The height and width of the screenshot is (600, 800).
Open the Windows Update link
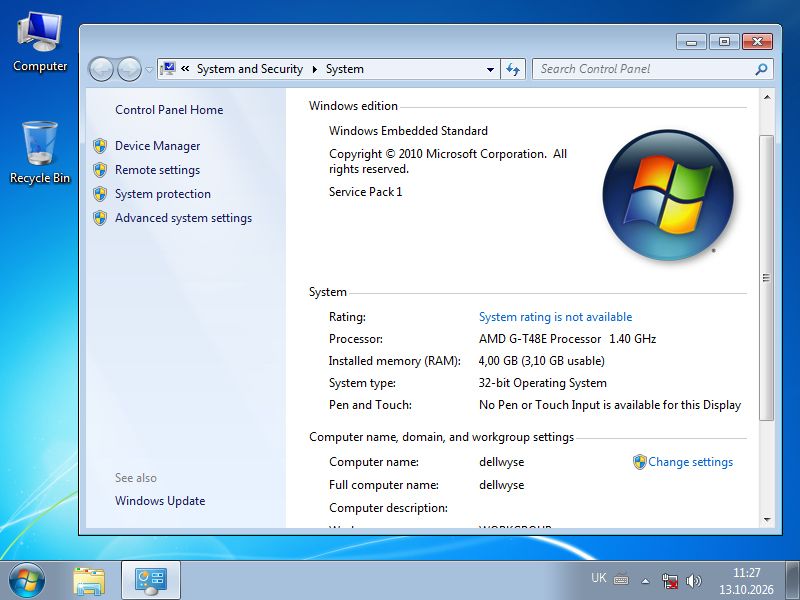click(x=160, y=501)
